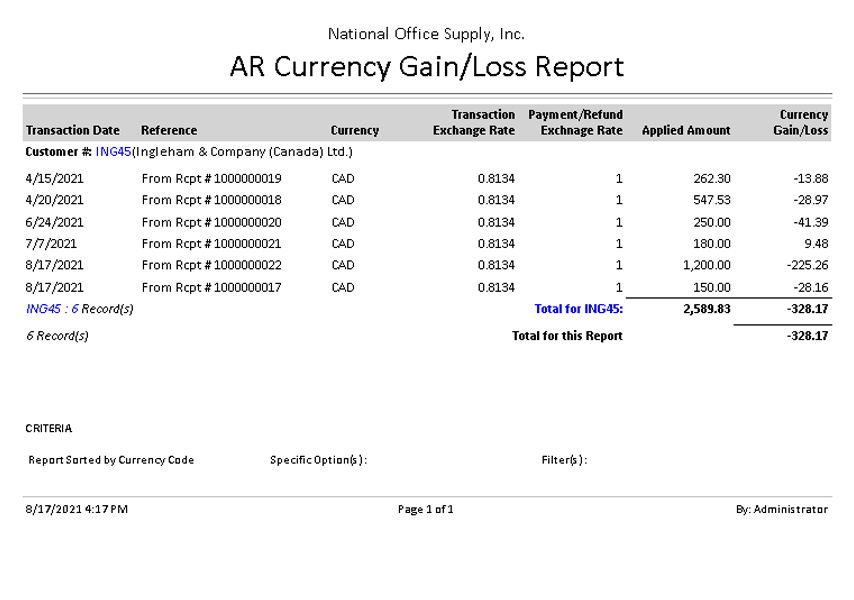Click the Transaction Exchange Rate header
The width and height of the screenshot is (854, 600).
[473, 122]
